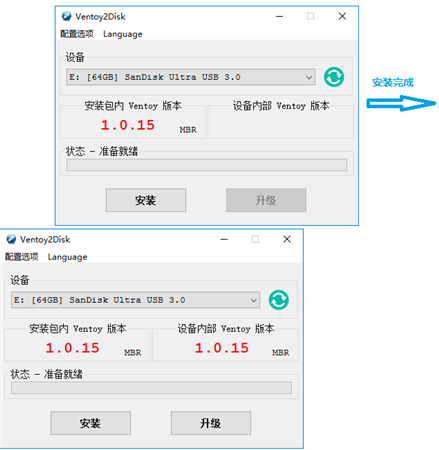Click Ventoy2Disk title text in lower window
439x450 pixels.
click(x=45, y=240)
